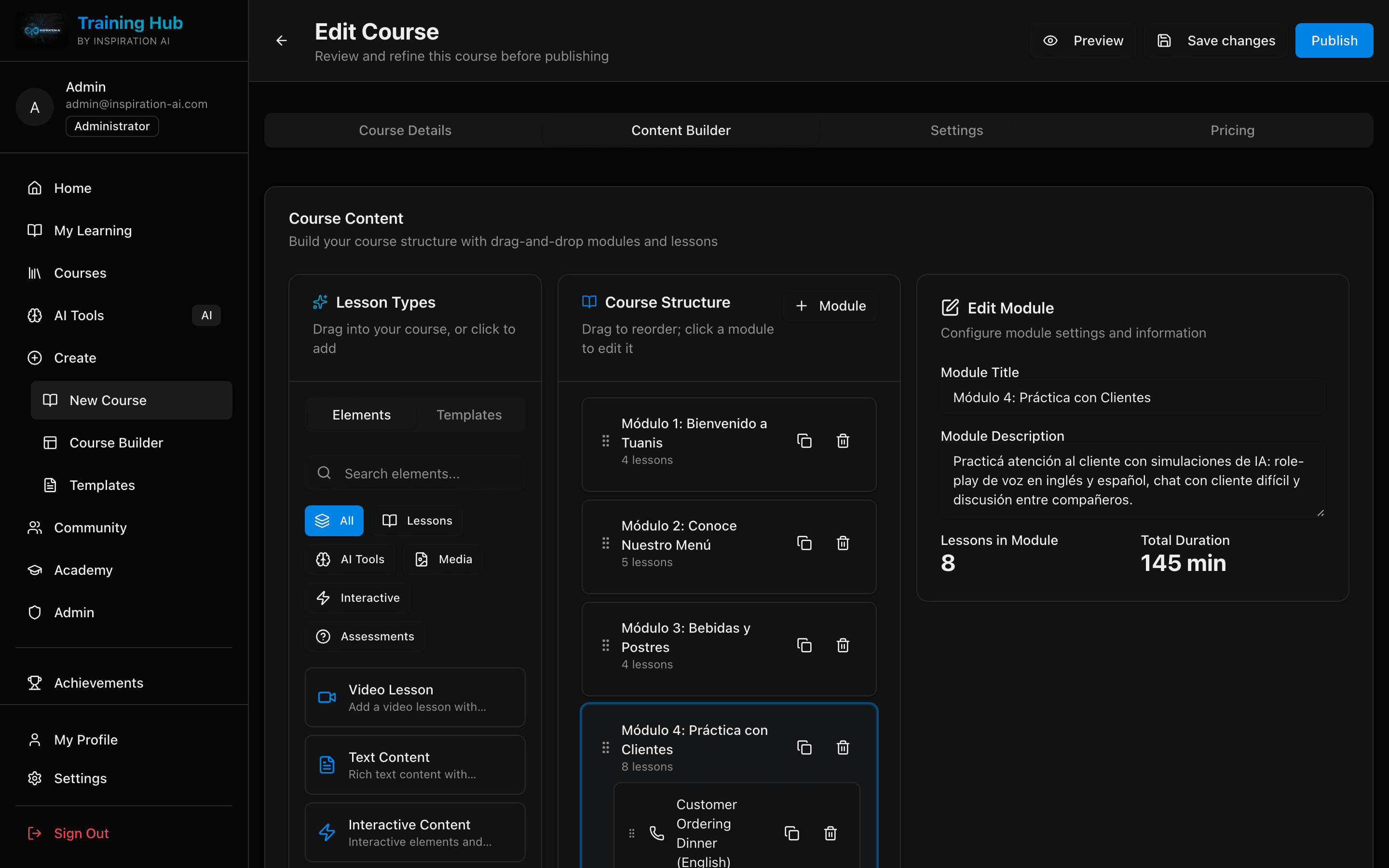
Task: Filter elements by Interactive
Action: click(x=357, y=597)
